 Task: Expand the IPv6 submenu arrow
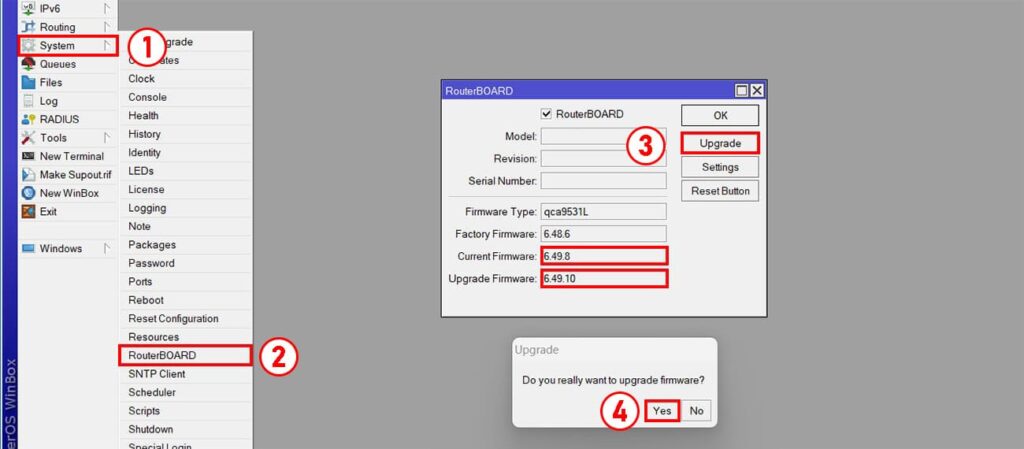107,8
